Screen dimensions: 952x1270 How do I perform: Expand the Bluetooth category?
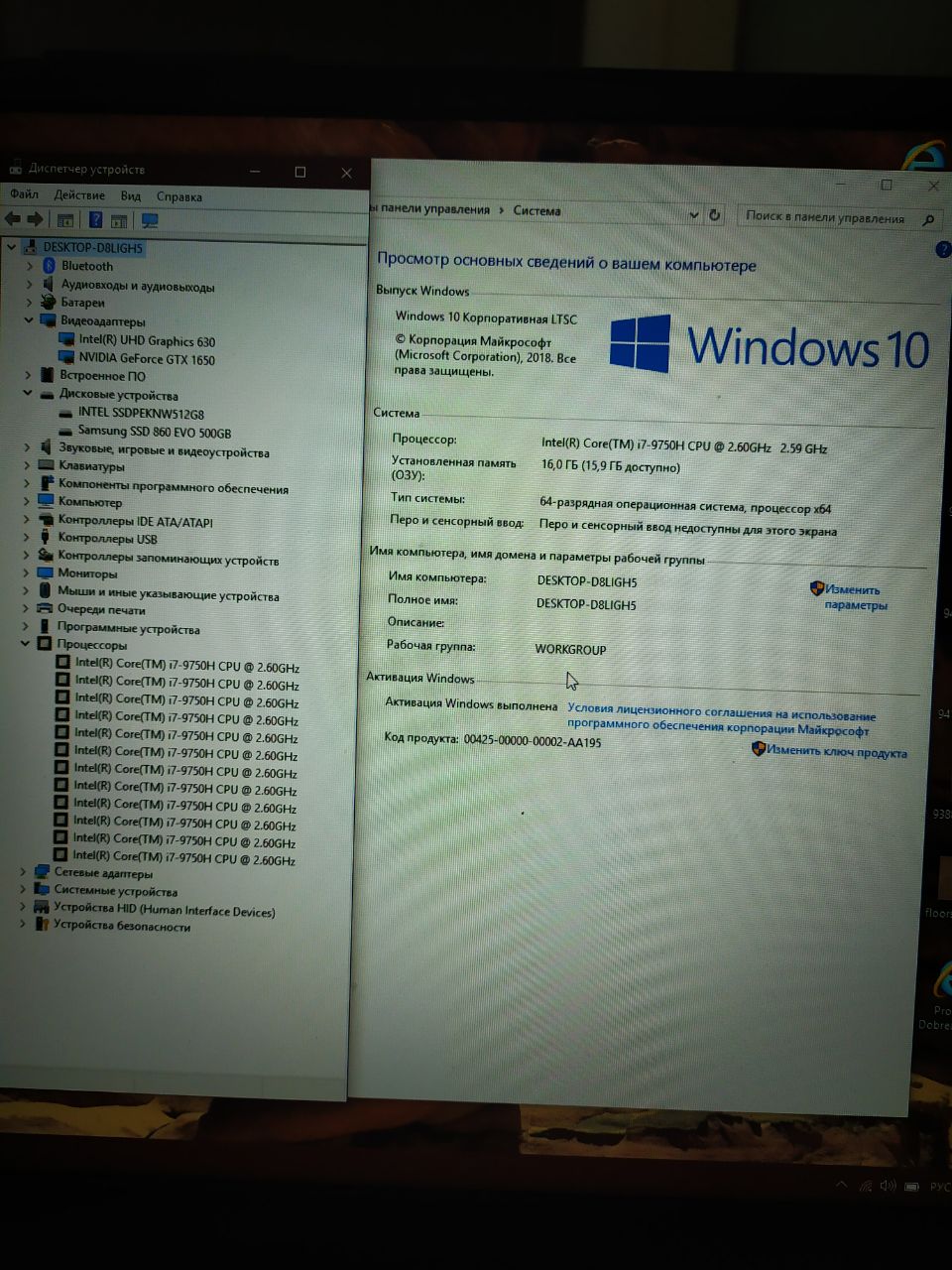(30, 266)
